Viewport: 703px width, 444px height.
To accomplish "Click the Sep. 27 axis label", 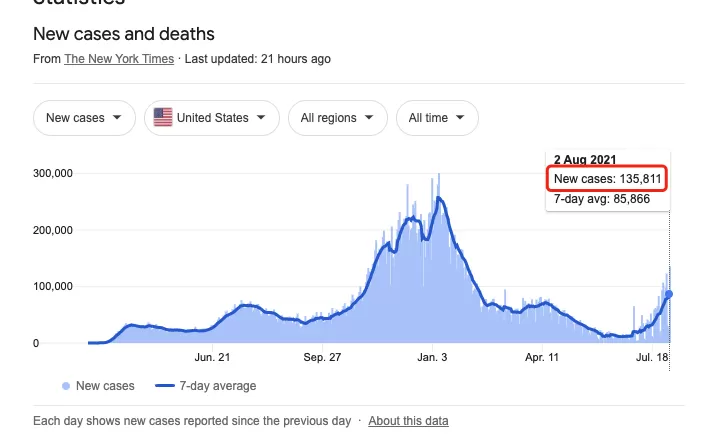I will (322, 357).
